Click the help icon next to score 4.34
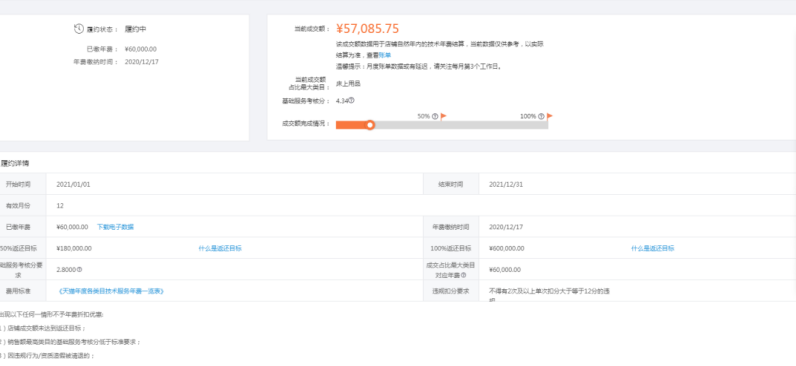Image resolution: width=796 pixels, height=366 pixels. (x=351, y=101)
